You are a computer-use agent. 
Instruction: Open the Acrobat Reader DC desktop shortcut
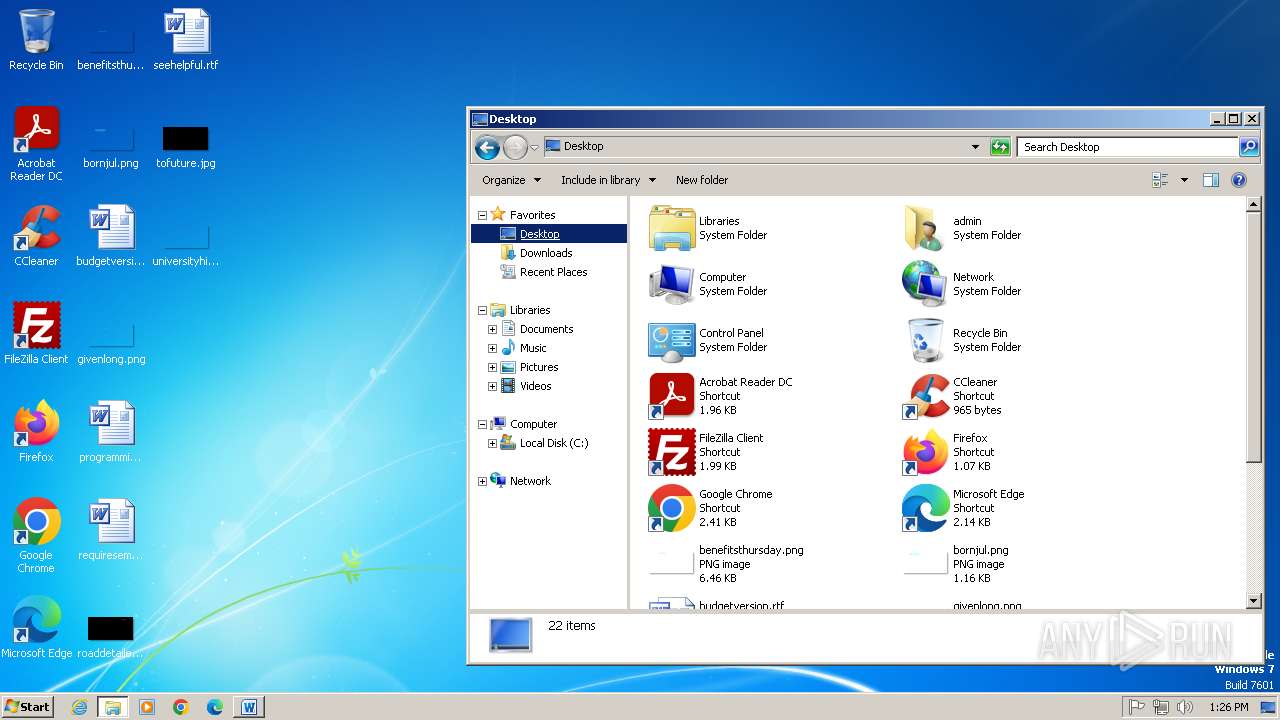pos(36,144)
